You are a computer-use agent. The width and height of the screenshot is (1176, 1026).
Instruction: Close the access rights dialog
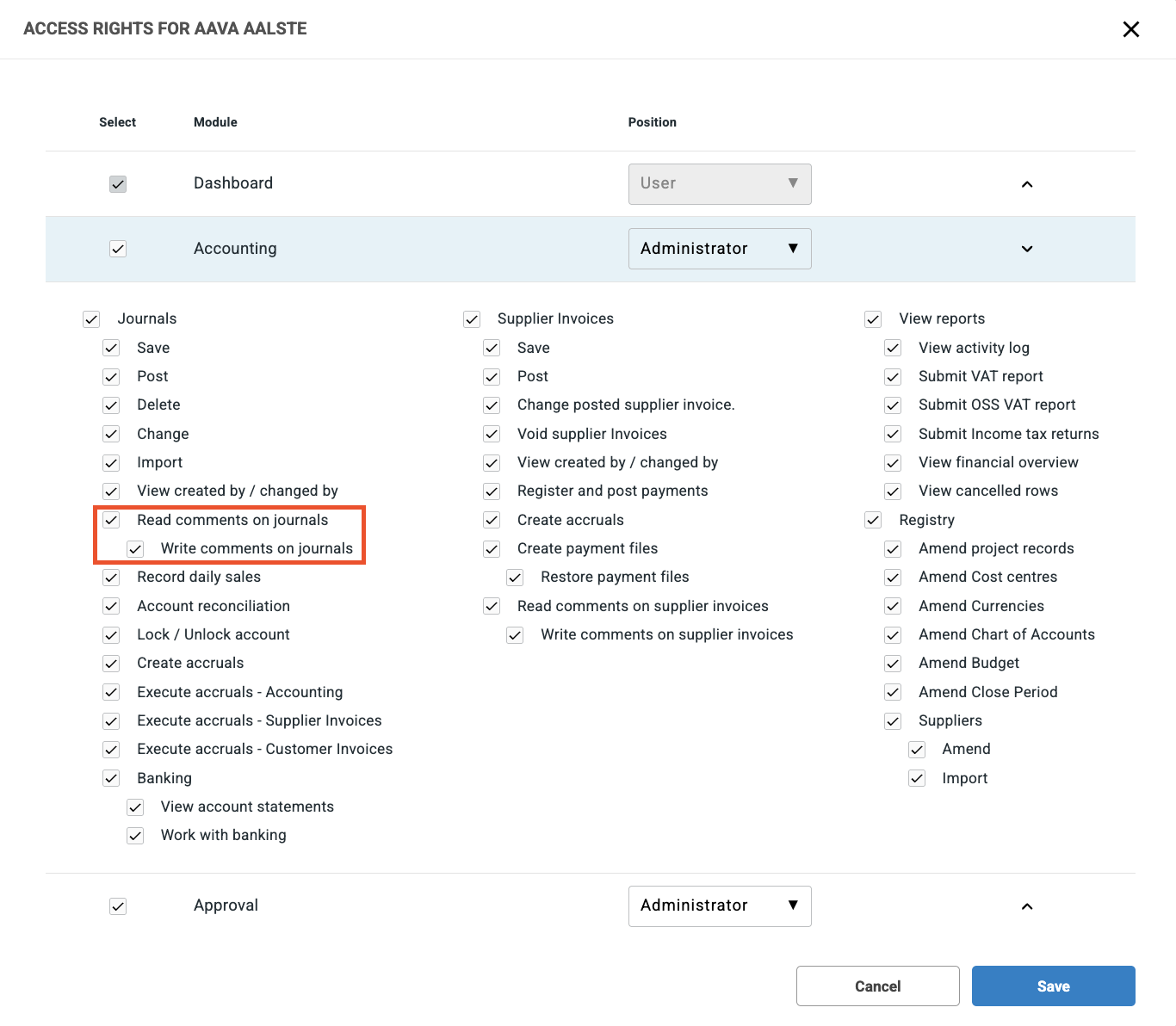point(1130,29)
